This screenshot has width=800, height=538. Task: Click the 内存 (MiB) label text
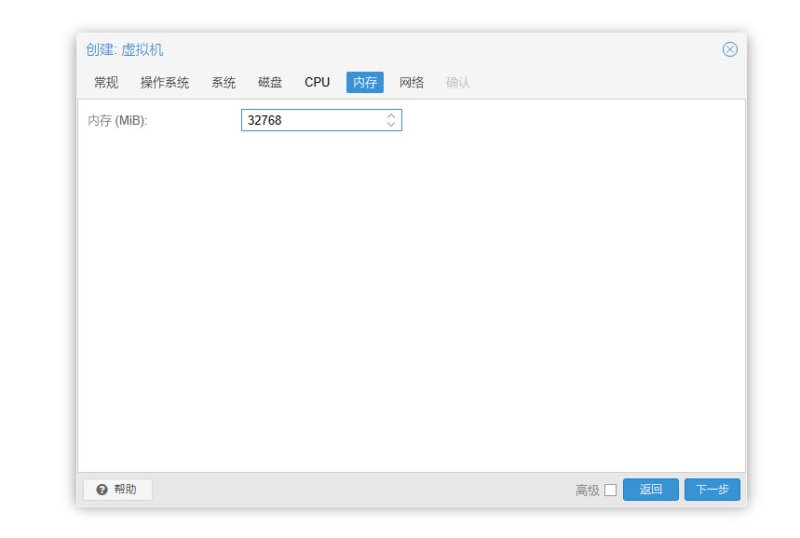(117, 120)
